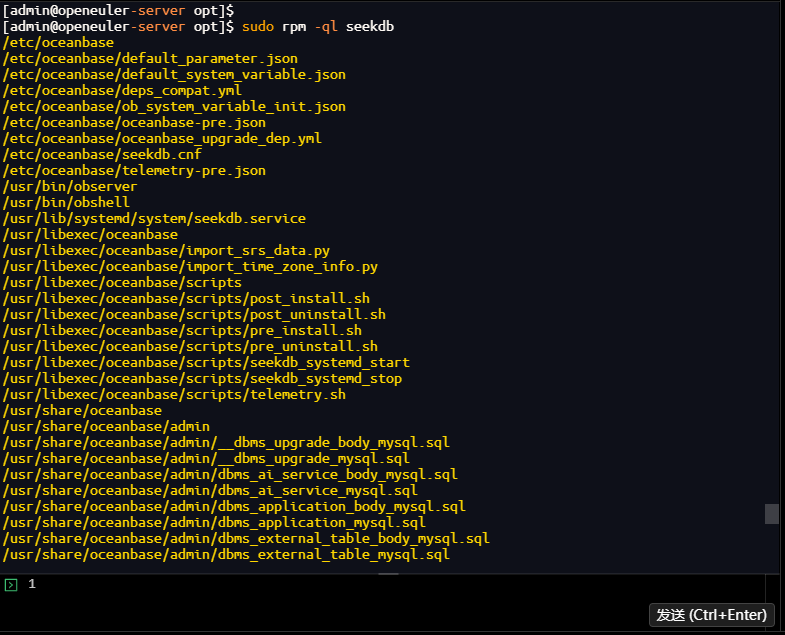The height and width of the screenshot is (635, 785).
Task: Click the green prompt icon in command box
Action: click(10, 584)
